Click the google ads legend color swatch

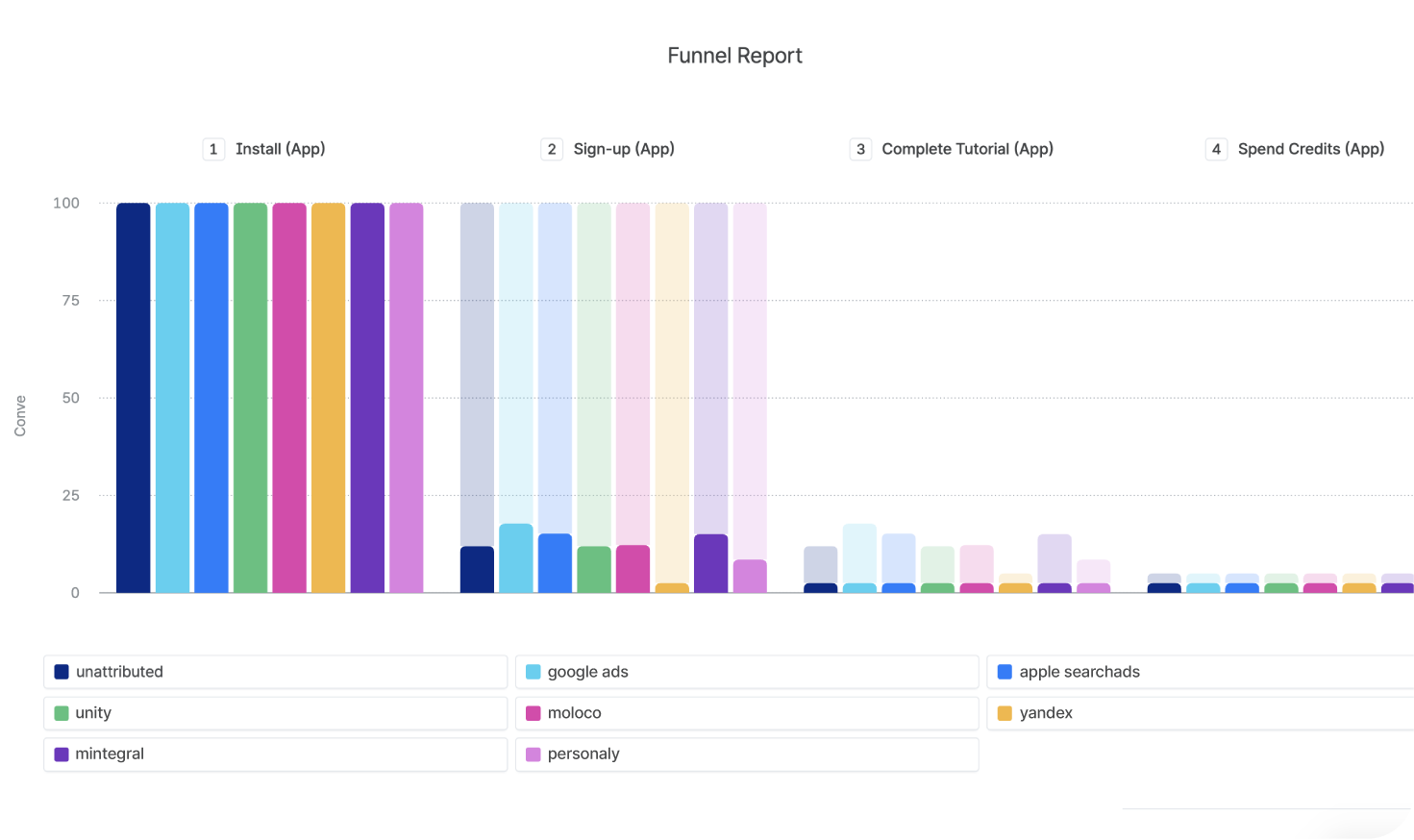point(533,672)
